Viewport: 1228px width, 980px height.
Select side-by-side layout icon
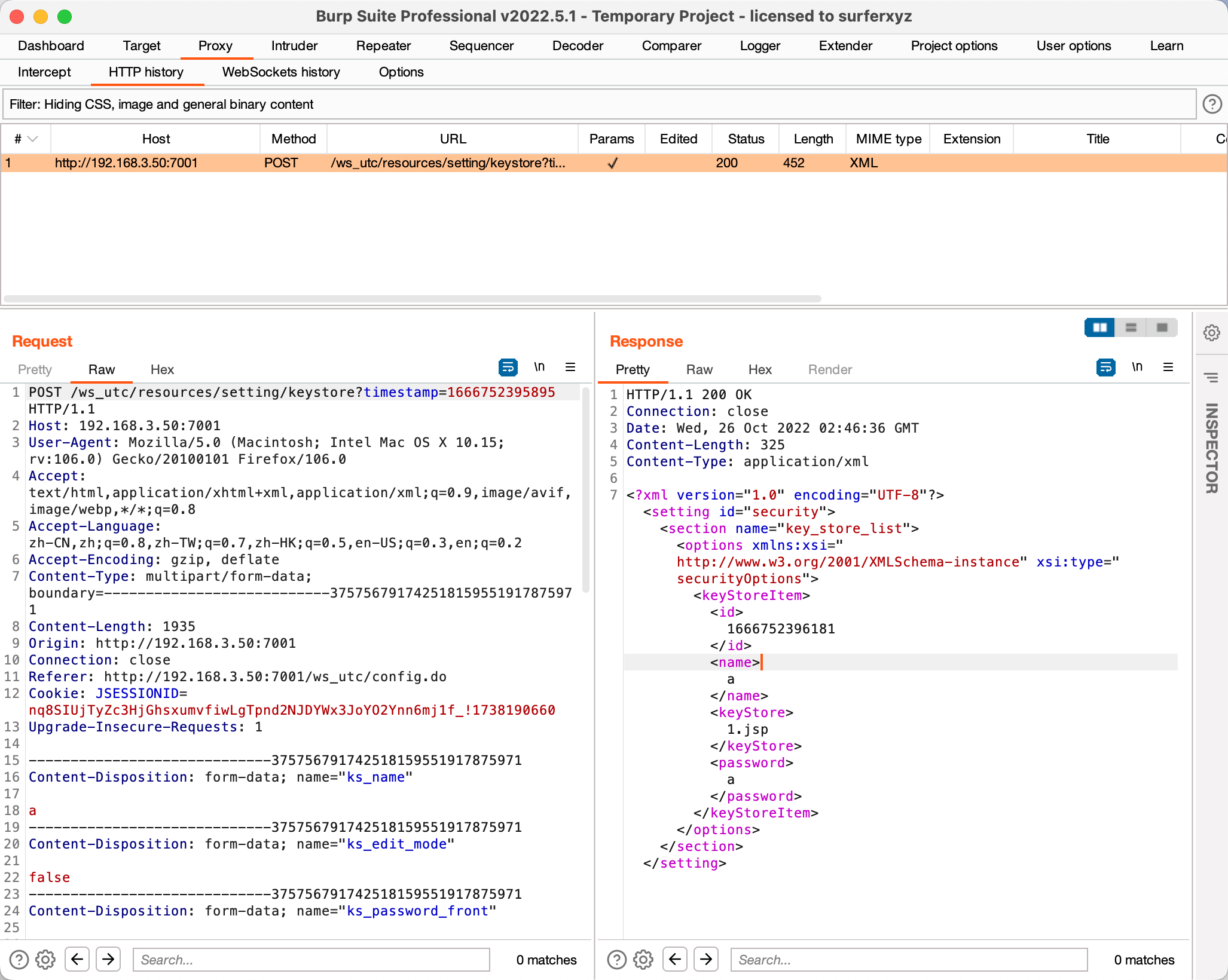[1099, 327]
